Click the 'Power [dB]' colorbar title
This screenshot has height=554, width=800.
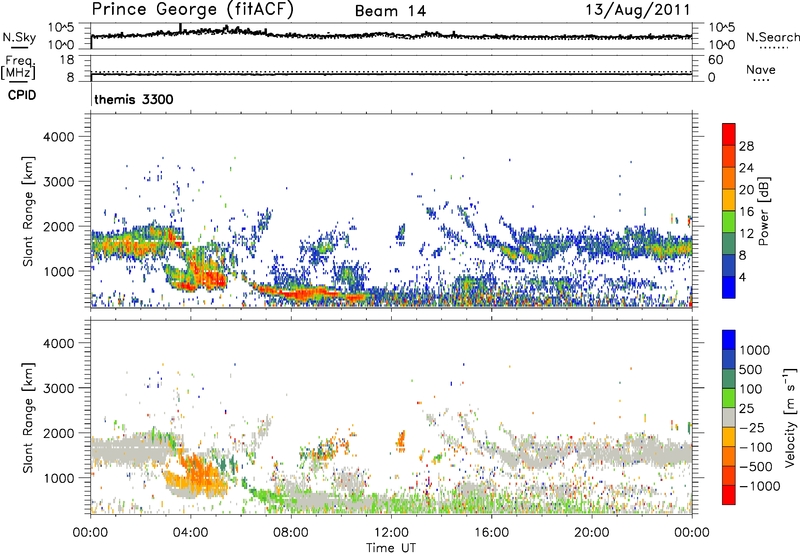763,211
